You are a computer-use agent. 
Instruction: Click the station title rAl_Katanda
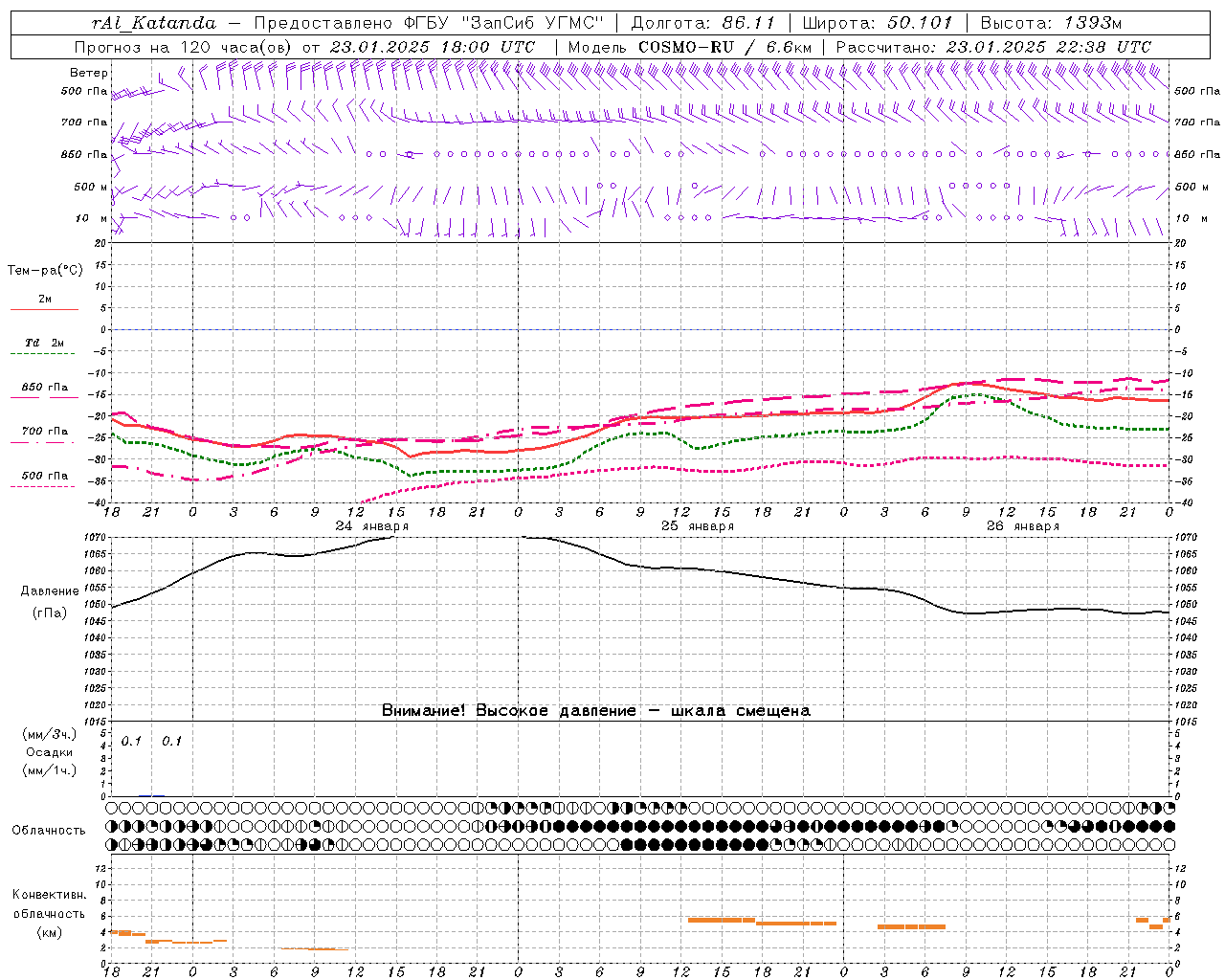[154, 23]
